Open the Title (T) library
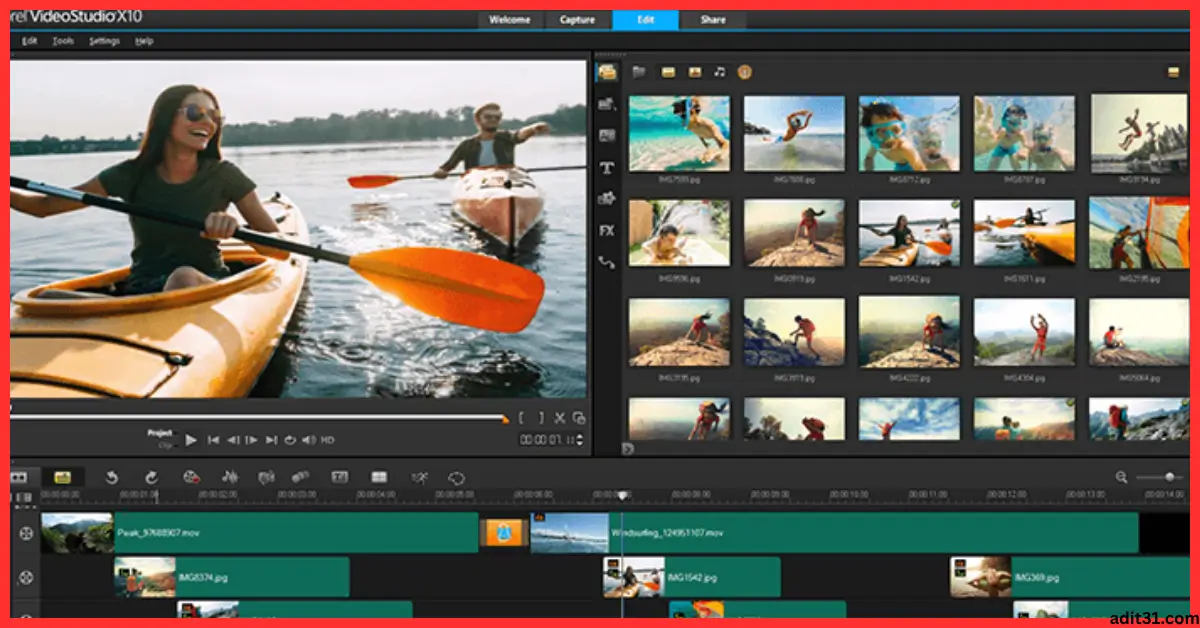 606,167
